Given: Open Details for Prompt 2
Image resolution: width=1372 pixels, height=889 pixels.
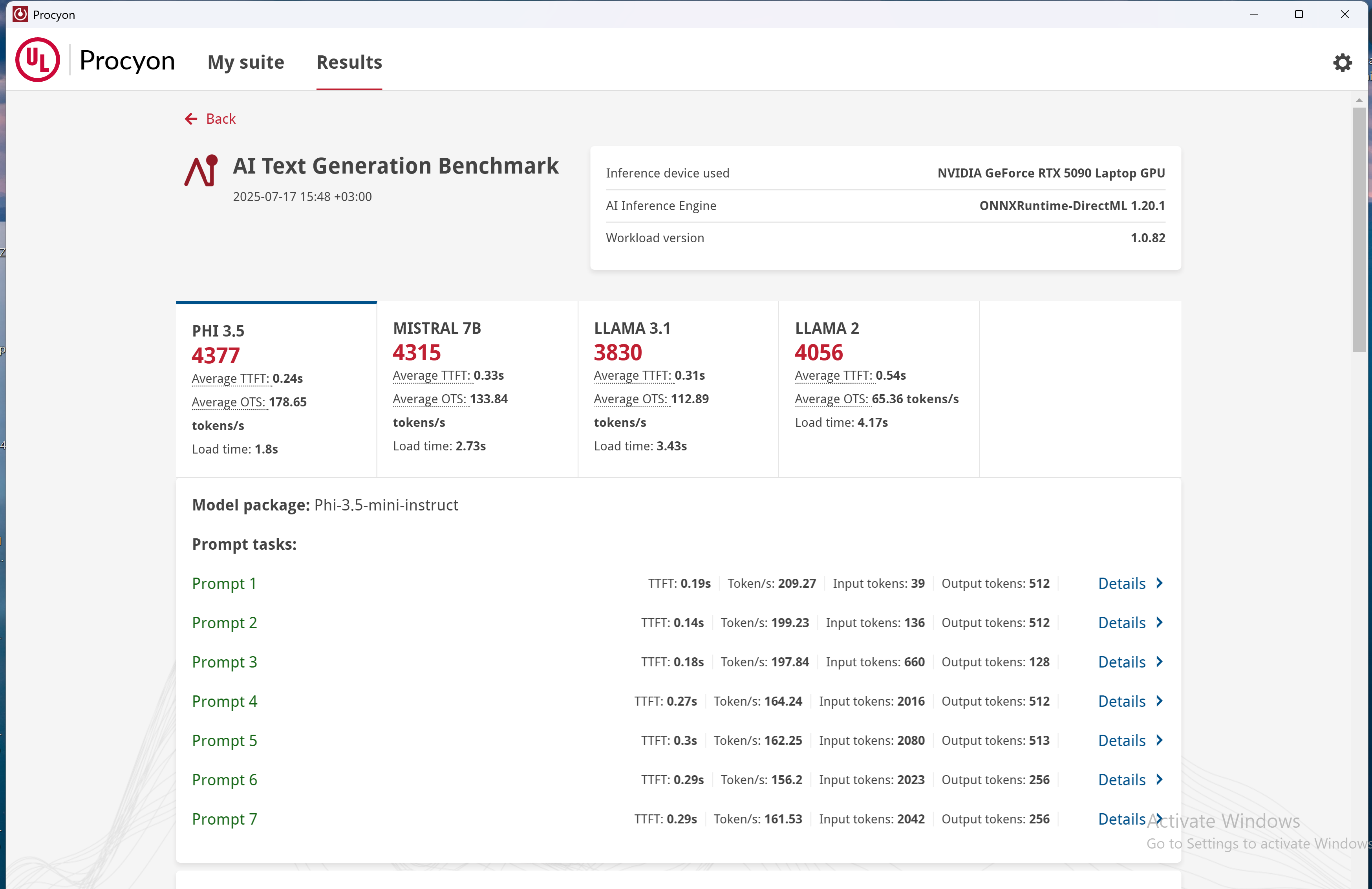Looking at the screenshot, I should point(1121,623).
